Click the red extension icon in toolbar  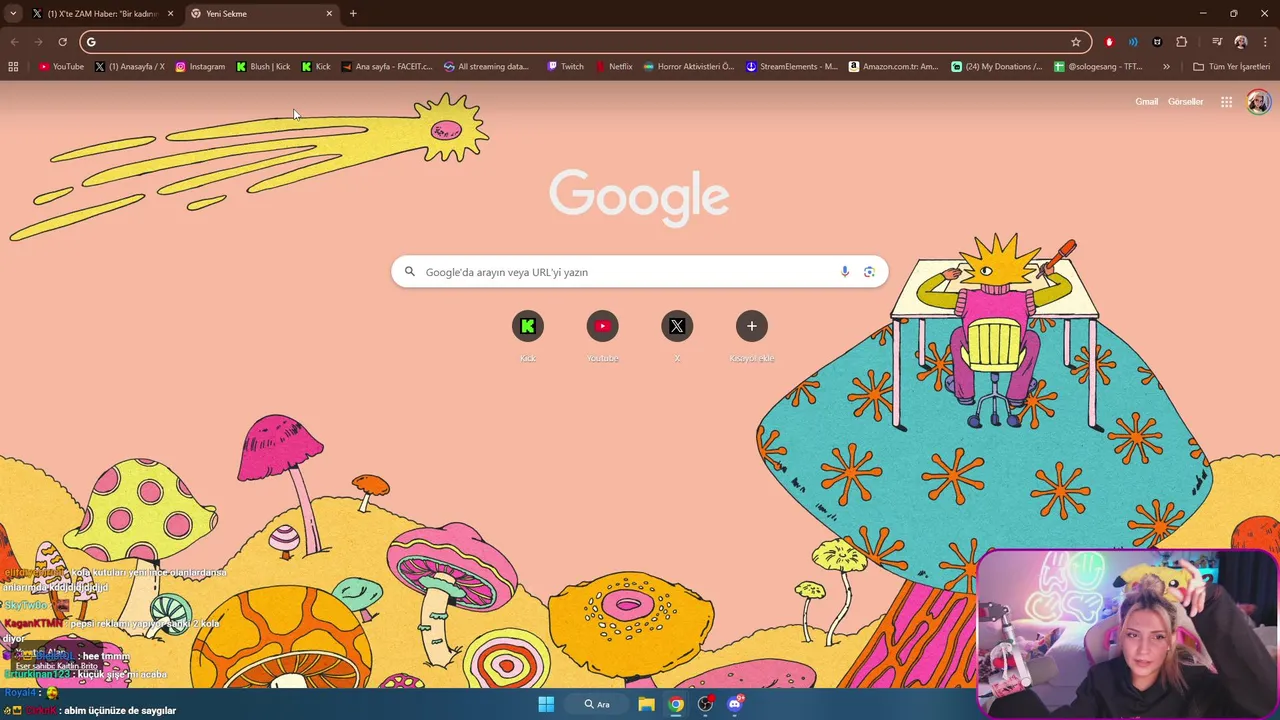[1109, 42]
